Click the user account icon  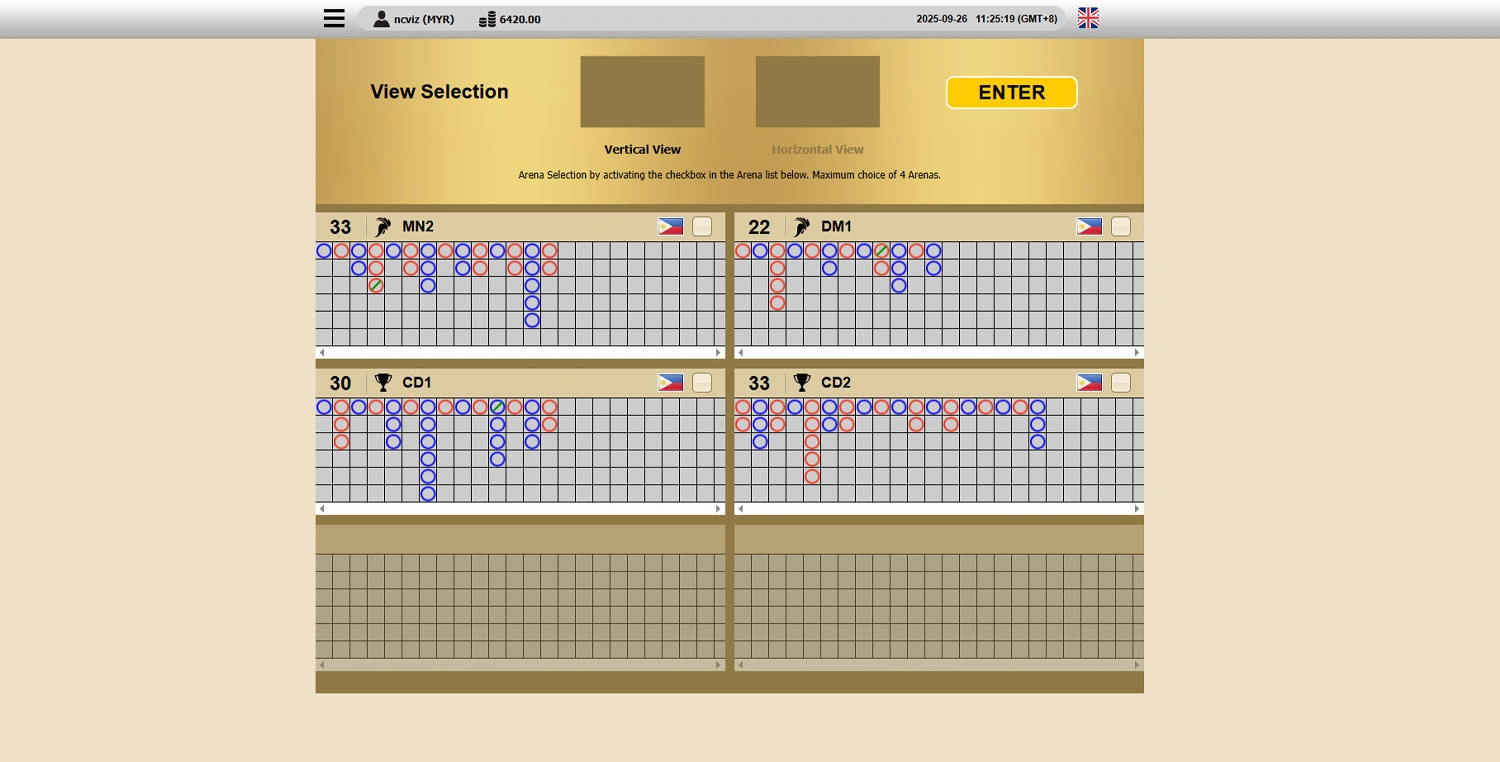381,19
